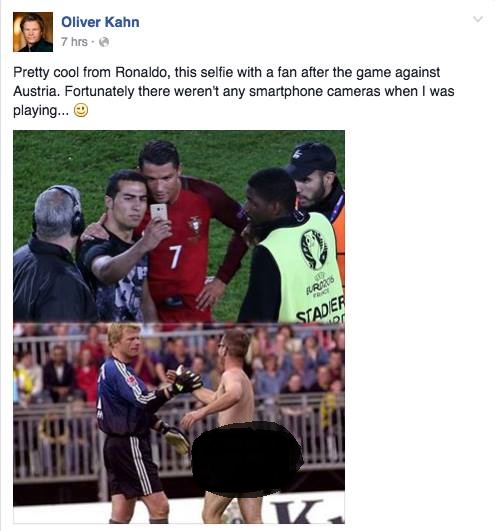Open the post's 7 hrs timestamp link

pos(74,42)
